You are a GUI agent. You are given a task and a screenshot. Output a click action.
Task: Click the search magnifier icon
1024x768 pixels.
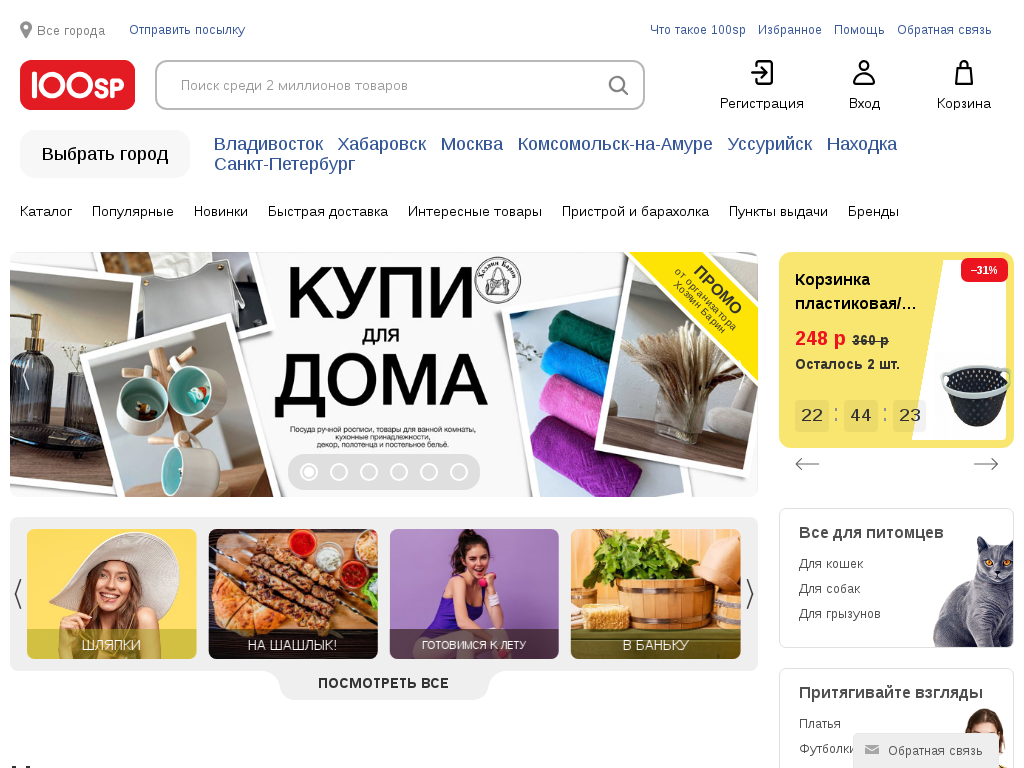[x=618, y=85]
